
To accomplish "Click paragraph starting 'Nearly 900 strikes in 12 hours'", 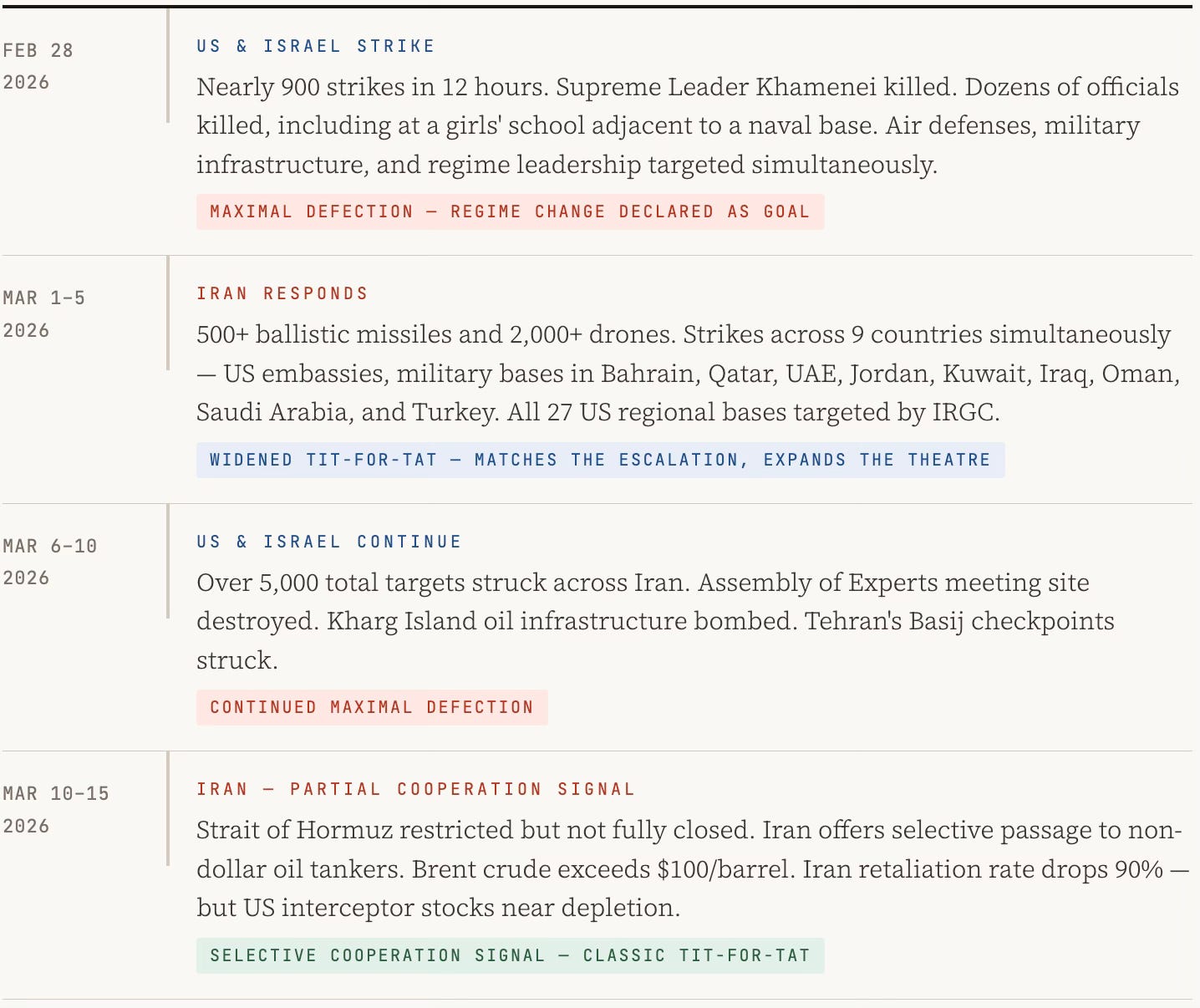I will (688, 125).
